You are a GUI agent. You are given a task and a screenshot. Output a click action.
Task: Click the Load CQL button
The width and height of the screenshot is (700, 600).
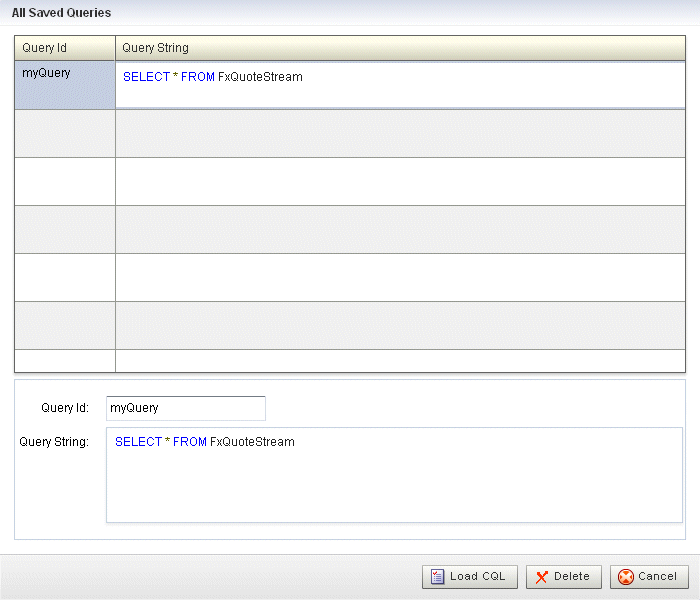470,577
